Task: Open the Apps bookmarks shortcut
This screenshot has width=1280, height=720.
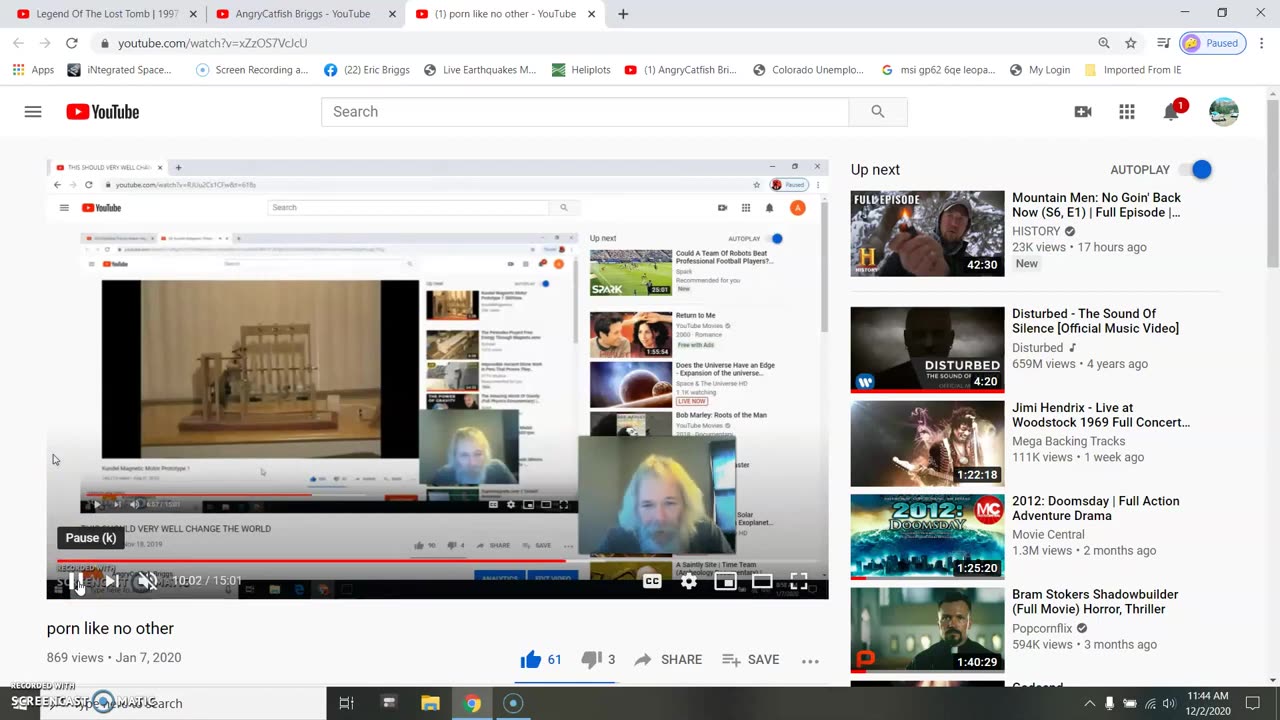Action: pyautogui.click(x=33, y=70)
